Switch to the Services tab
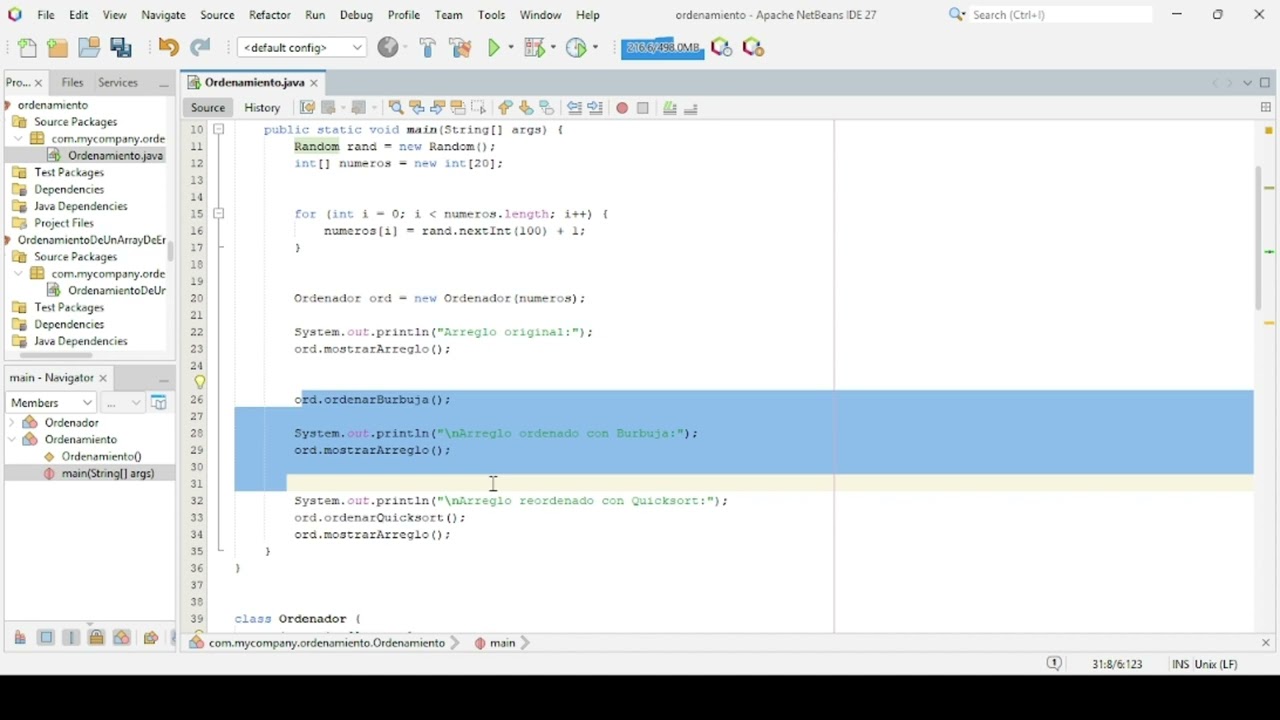The height and width of the screenshot is (720, 1280). point(117,83)
